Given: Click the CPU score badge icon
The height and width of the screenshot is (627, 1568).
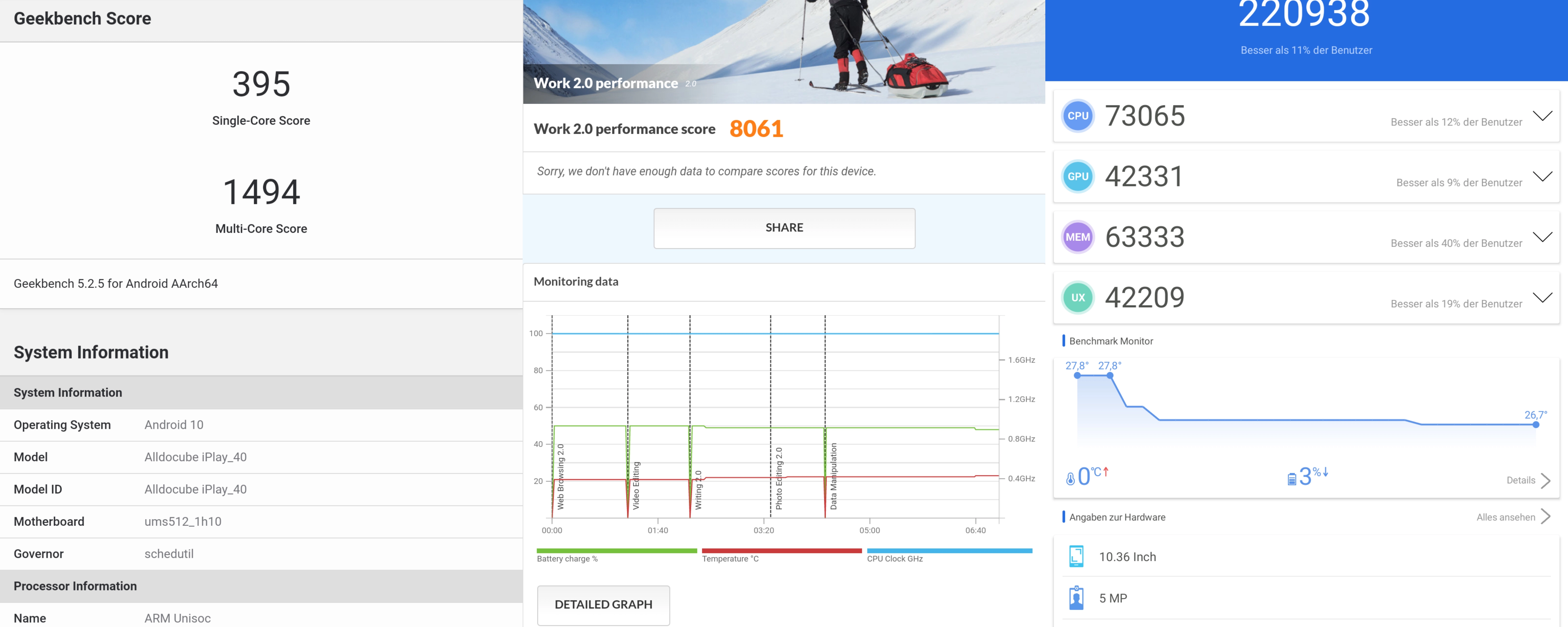Looking at the screenshot, I should [1077, 116].
